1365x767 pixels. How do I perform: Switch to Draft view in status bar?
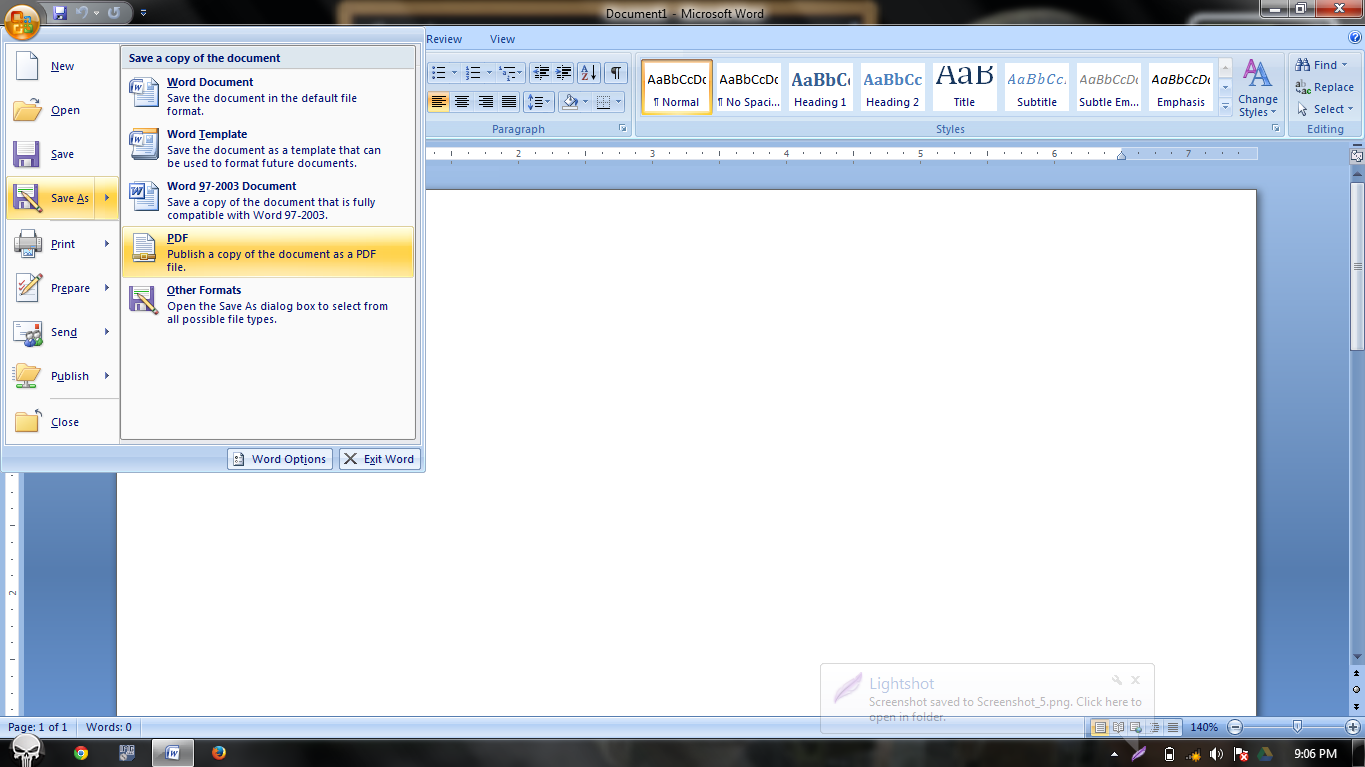[x=1173, y=727]
